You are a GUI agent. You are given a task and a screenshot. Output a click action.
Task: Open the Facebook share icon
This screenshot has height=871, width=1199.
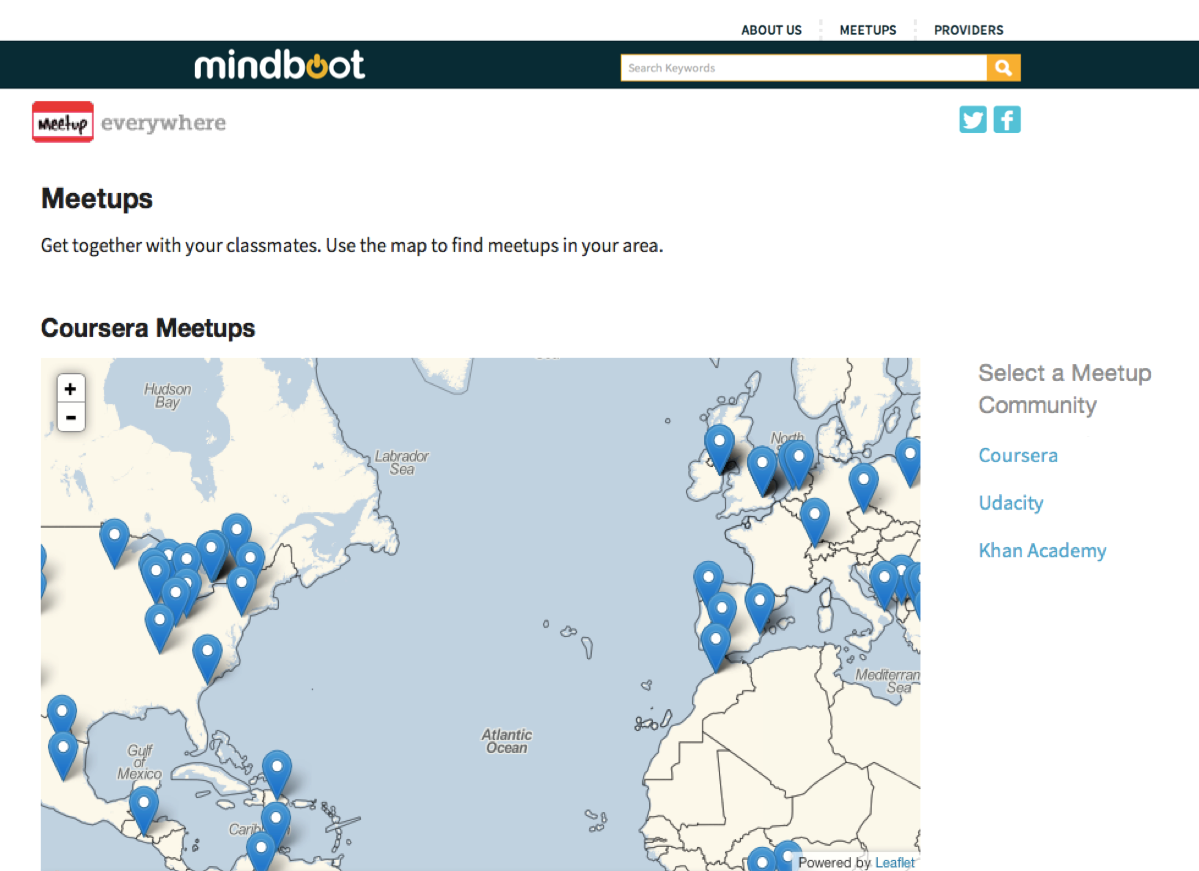(1007, 120)
